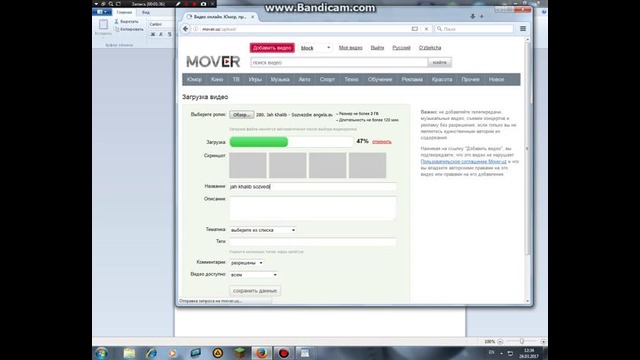Switch to Firefox in the taskbar
The width and height of the screenshot is (640, 360).
(262, 353)
